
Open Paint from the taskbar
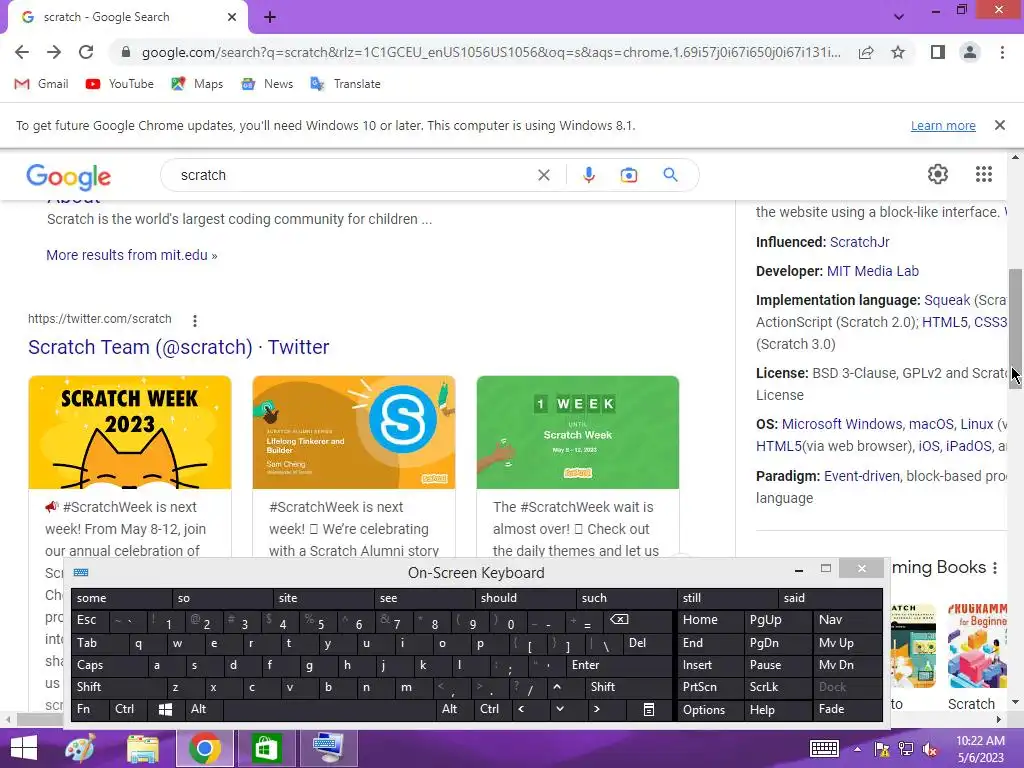tap(80, 748)
